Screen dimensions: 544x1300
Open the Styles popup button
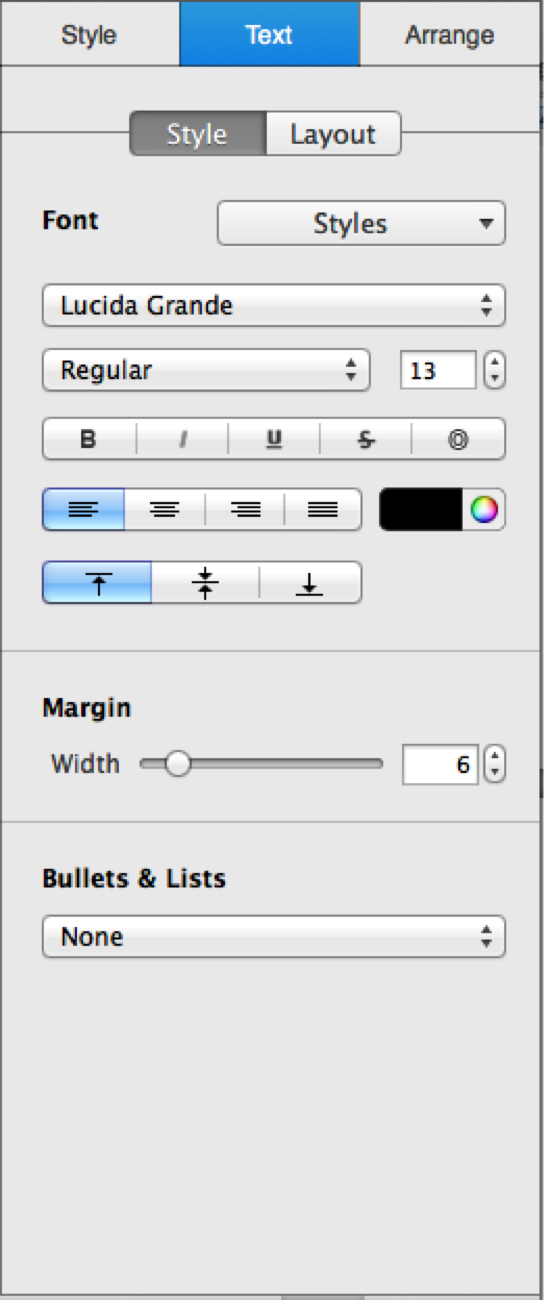pyautogui.click(x=361, y=223)
